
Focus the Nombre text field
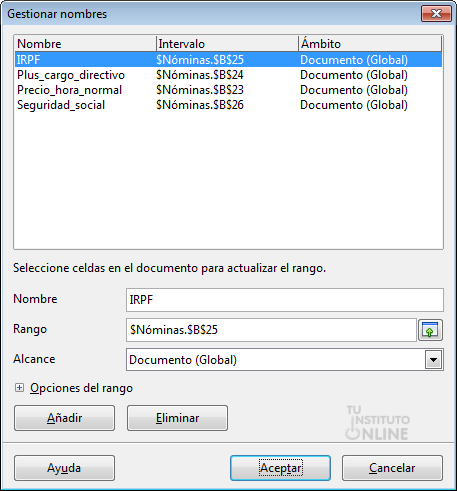[x=285, y=300]
